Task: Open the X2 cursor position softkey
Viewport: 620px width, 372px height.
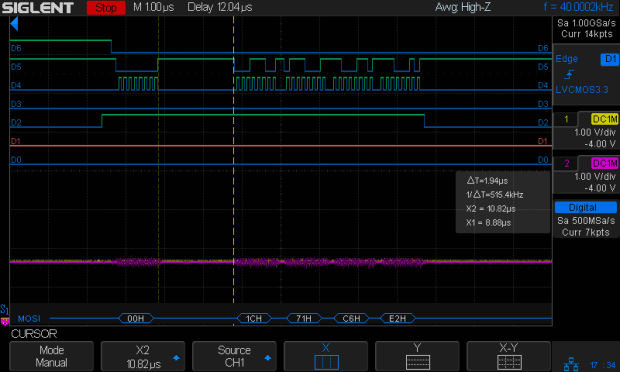Action: (x=143, y=356)
